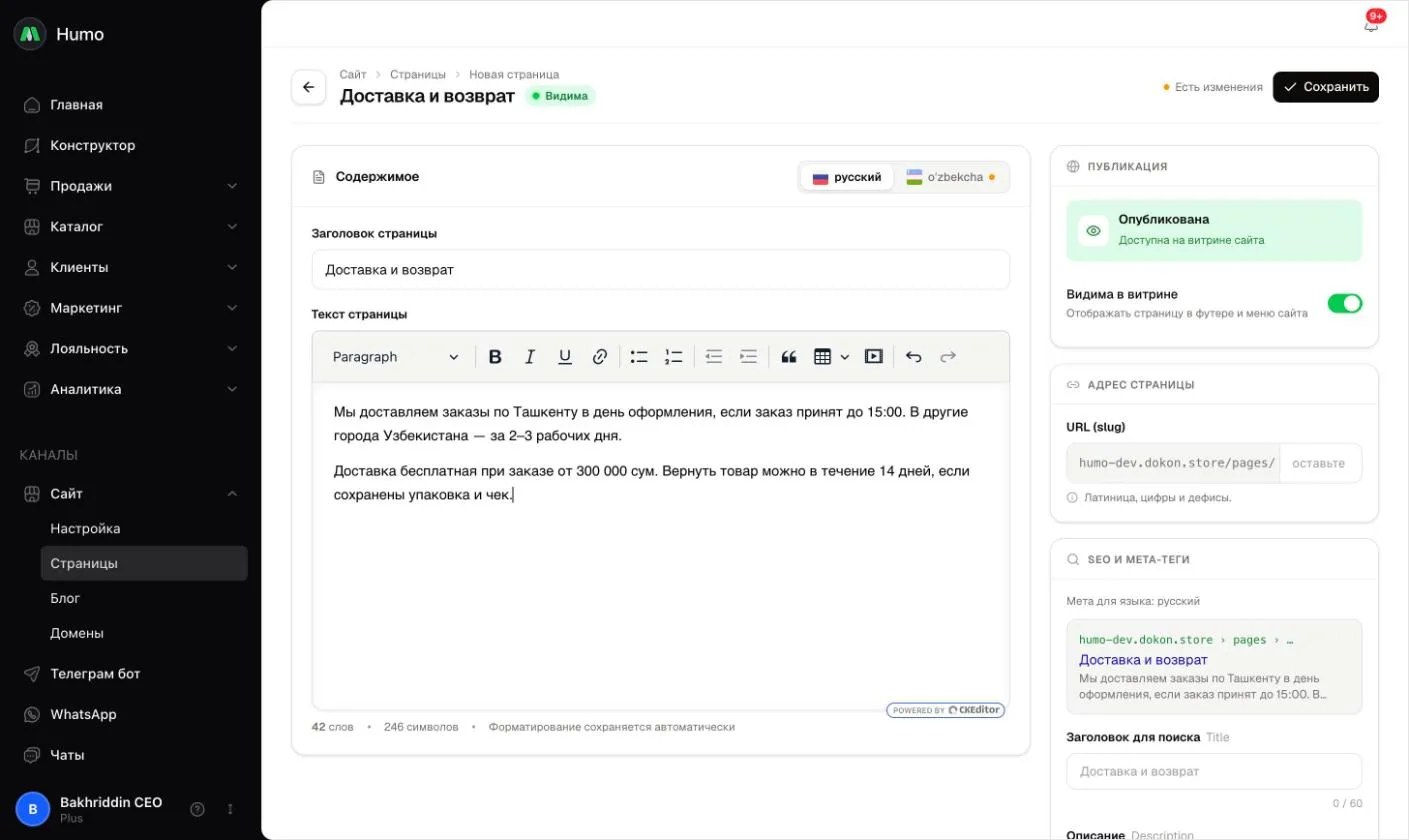Switch to the русский language tab

pyautogui.click(x=847, y=177)
